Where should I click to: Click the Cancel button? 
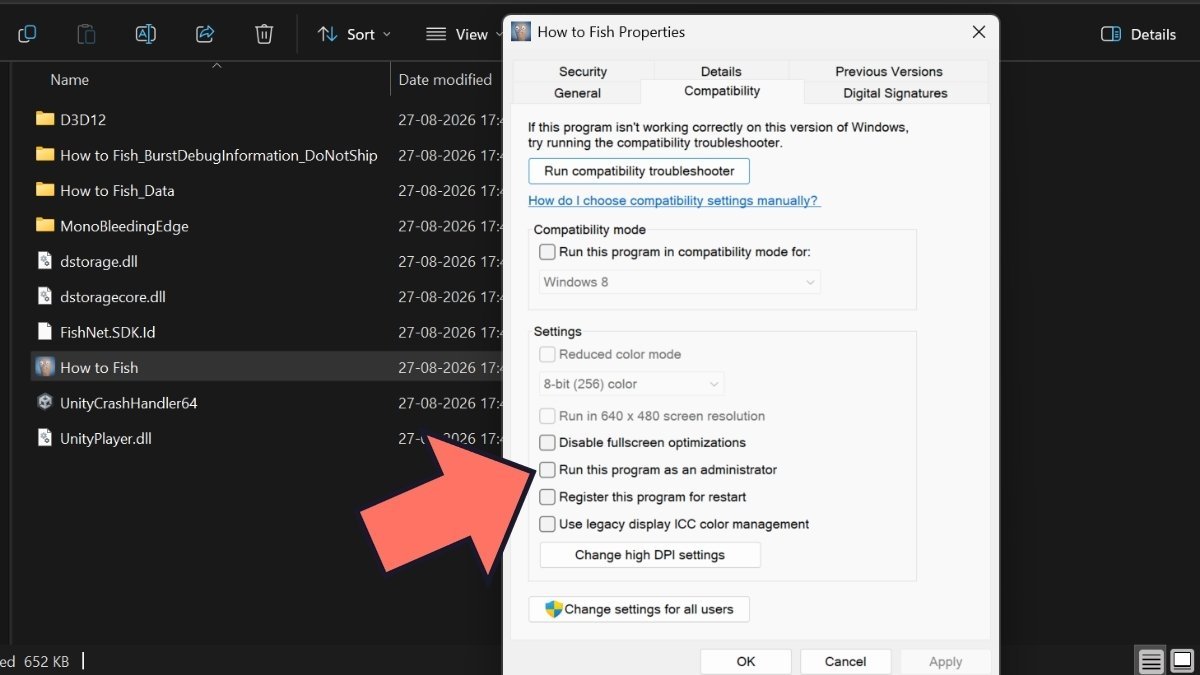(x=846, y=661)
